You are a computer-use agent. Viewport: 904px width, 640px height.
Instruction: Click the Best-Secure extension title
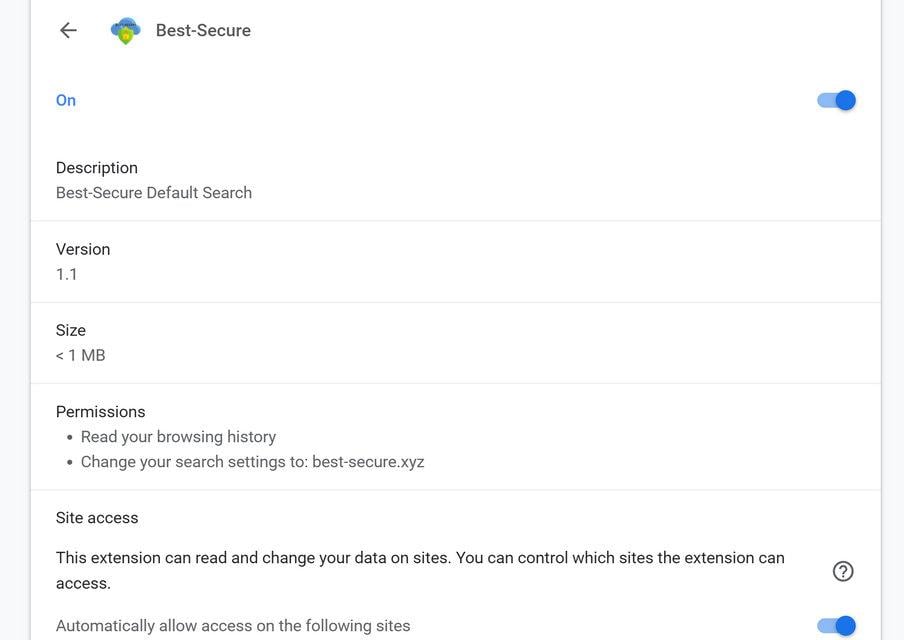coord(203,30)
